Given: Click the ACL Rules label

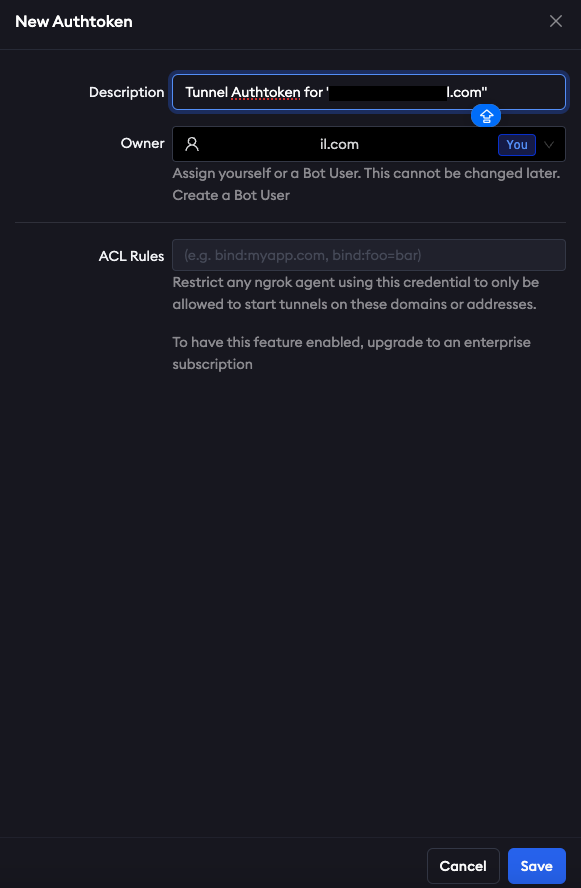Looking at the screenshot, I should click(131, 256).
